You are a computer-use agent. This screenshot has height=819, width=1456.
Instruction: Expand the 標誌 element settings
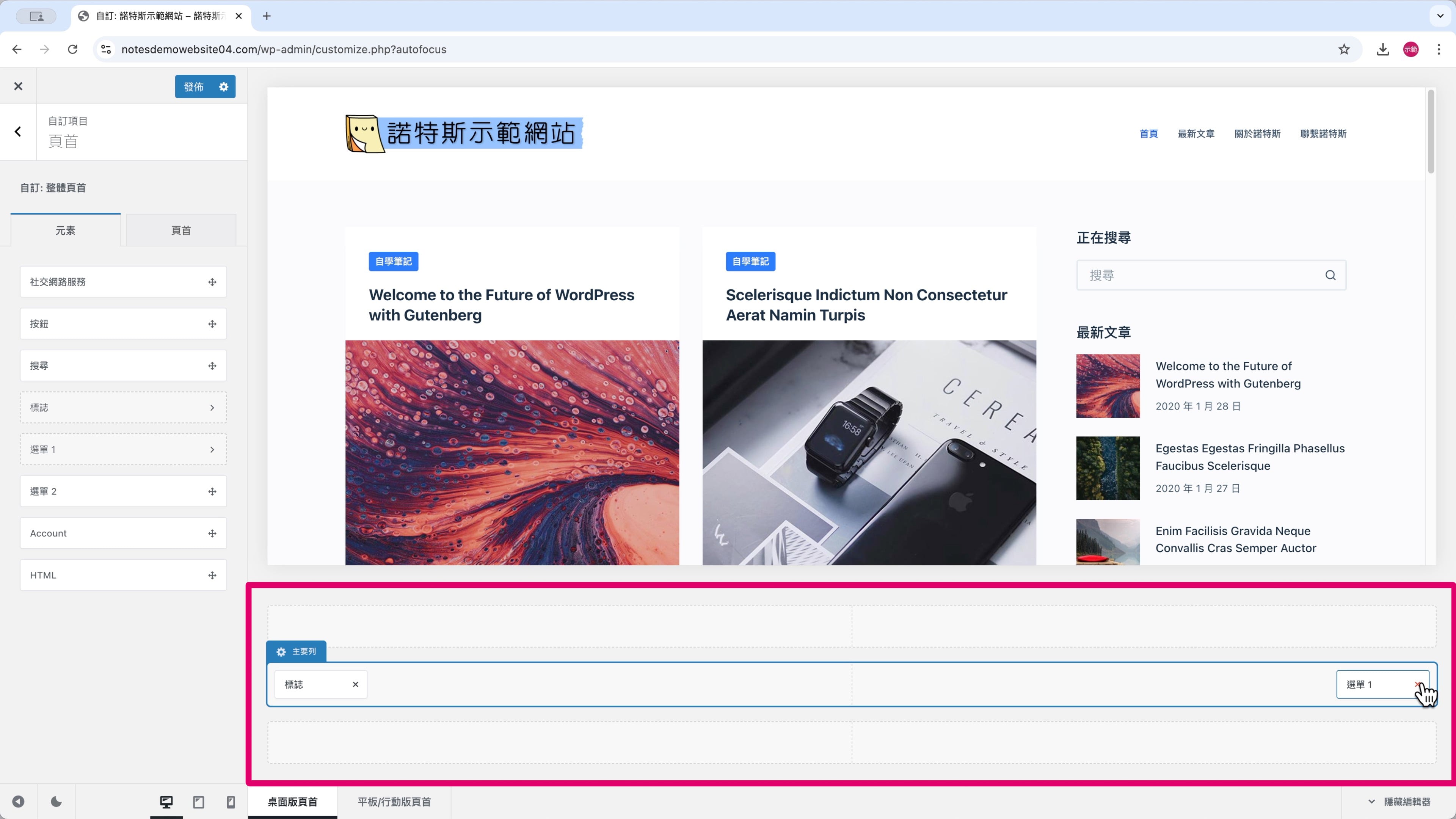pyautogui.click(x=212, y=408)
